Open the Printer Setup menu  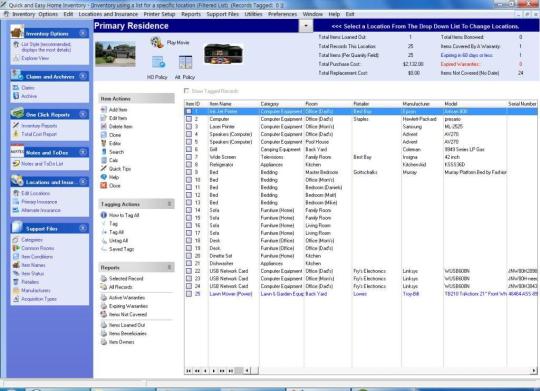tap(159, 14)
